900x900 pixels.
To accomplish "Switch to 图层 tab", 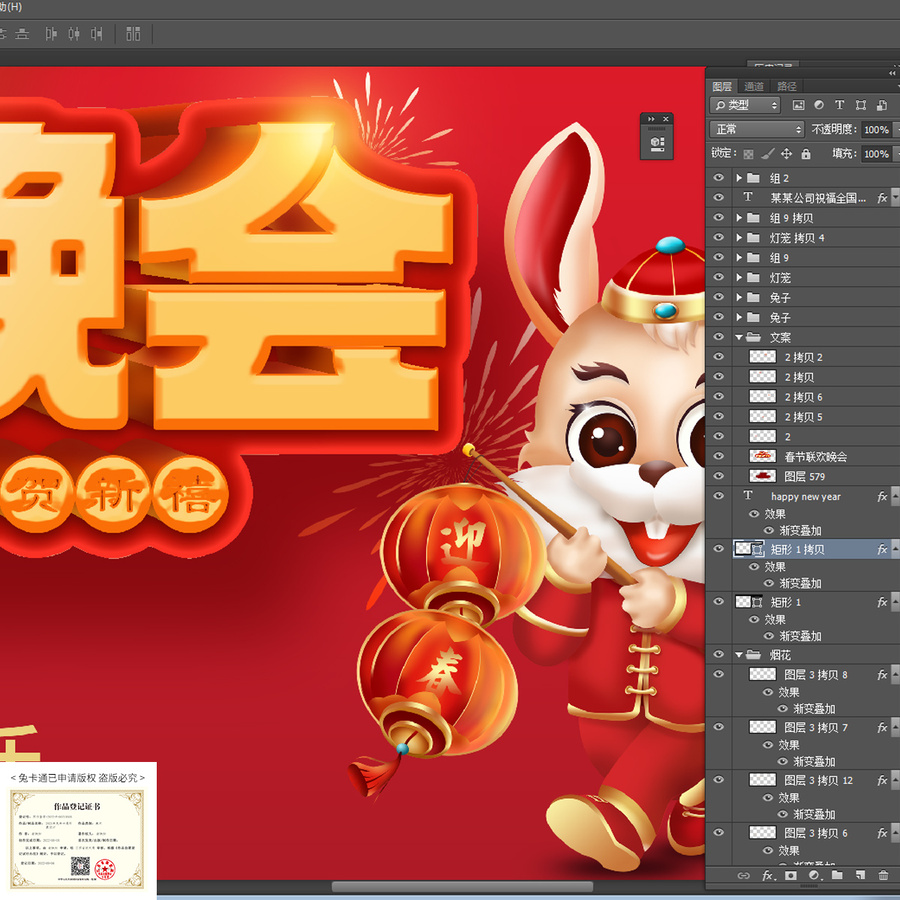I will (x=722, y=86).
